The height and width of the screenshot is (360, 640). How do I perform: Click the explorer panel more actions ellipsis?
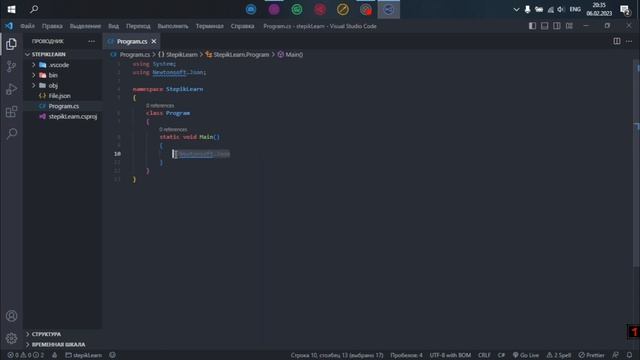point(91,41)
